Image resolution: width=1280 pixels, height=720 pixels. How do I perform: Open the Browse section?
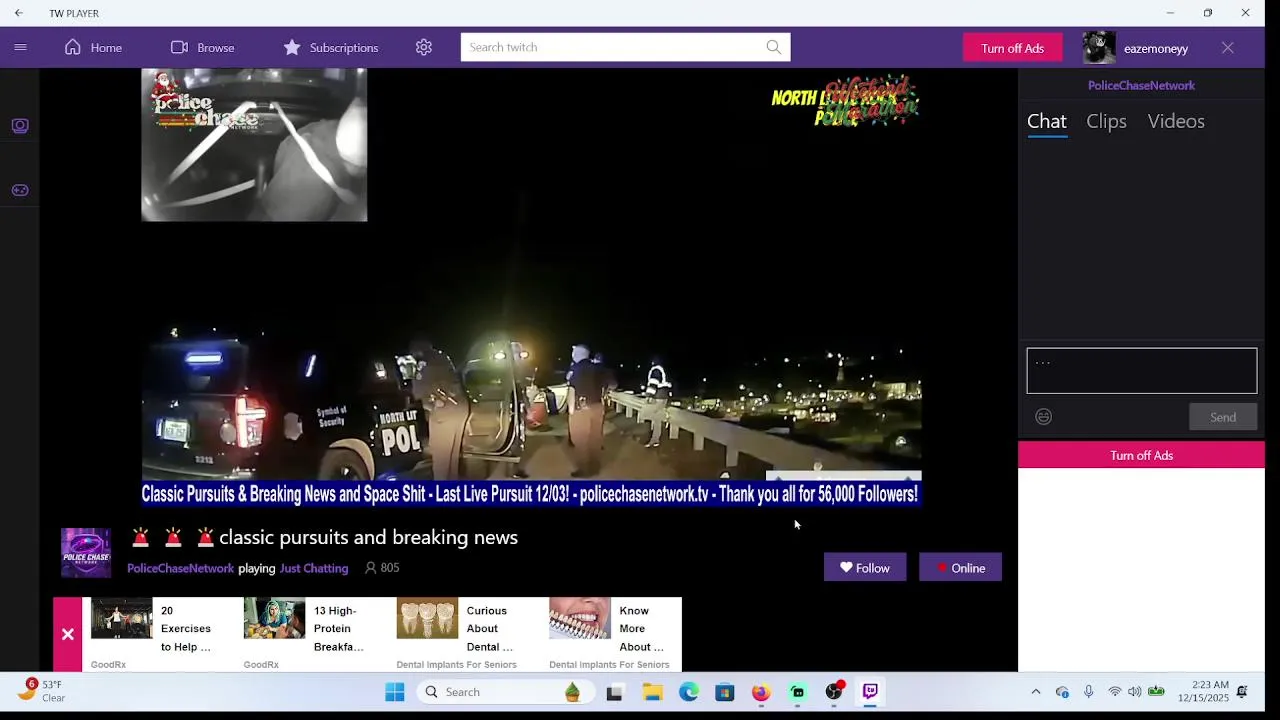[202, 47]
